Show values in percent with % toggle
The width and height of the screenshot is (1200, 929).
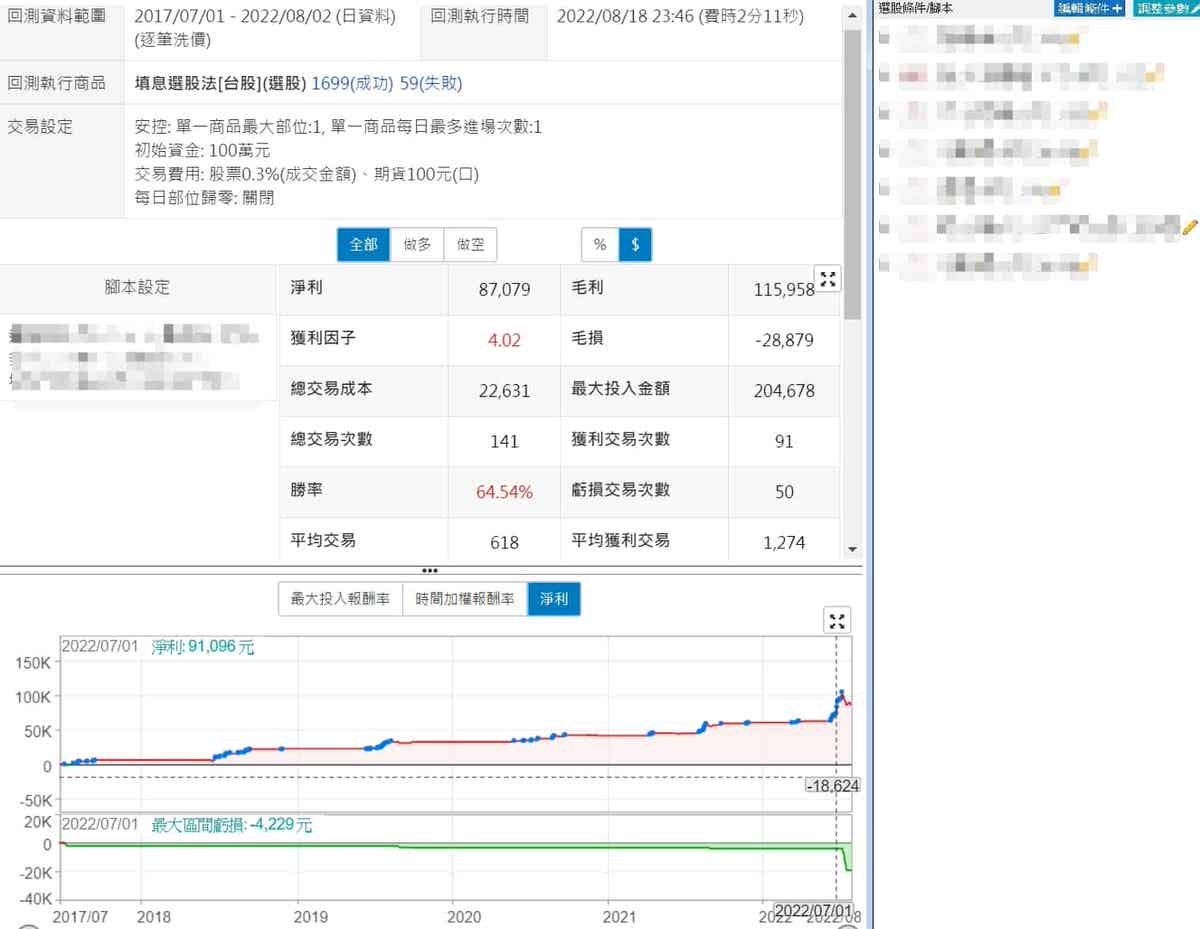click(600, 245)
